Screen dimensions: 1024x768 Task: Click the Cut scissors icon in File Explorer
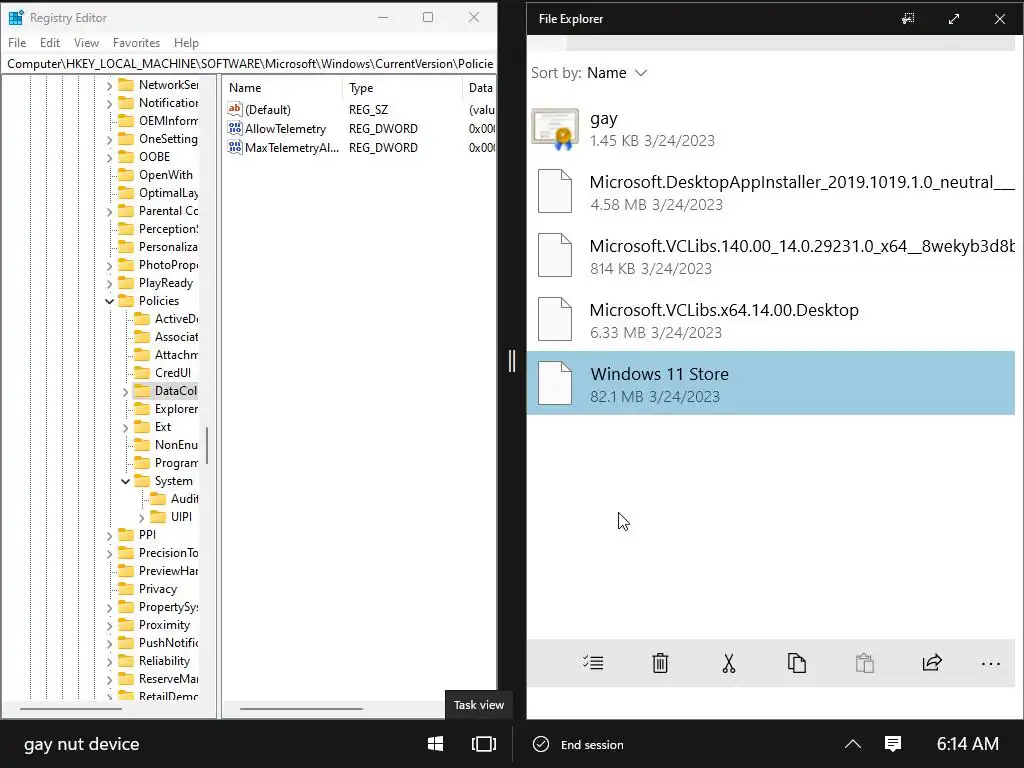(x=729, y=663)
